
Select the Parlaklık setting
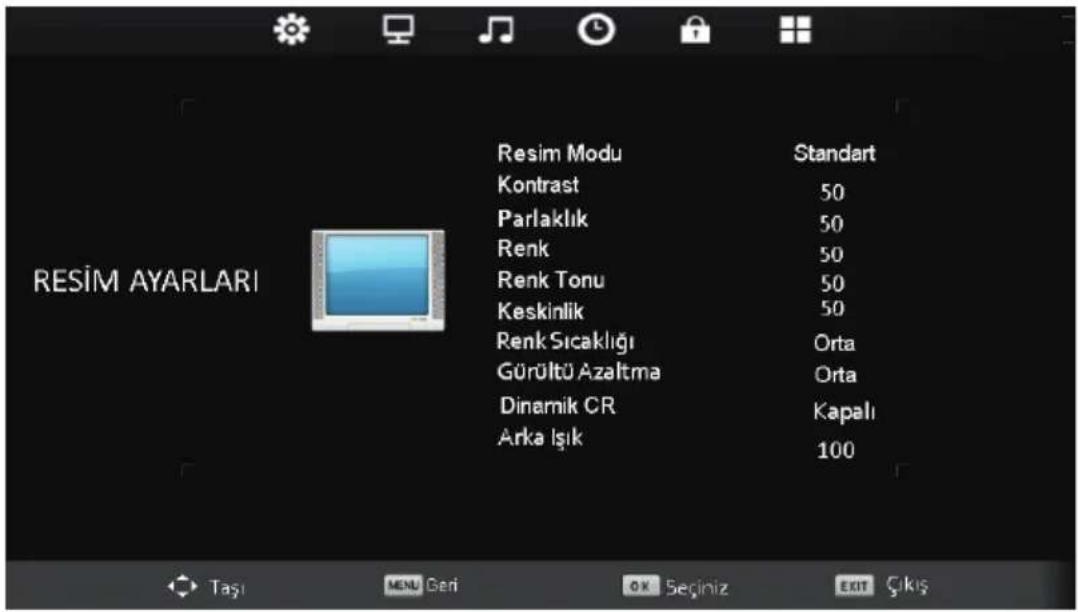(x=542, y=219)
